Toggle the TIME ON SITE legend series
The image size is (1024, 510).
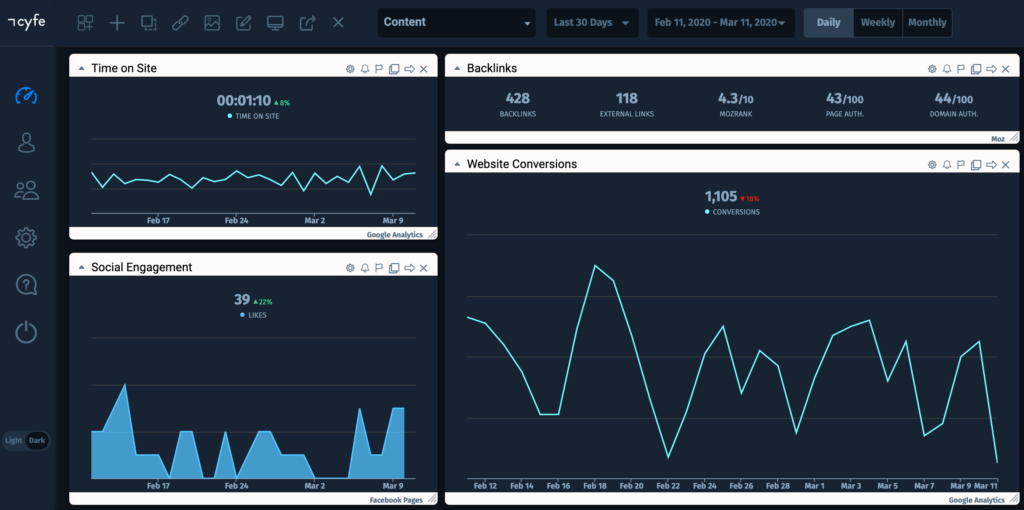pyautogui.click(x=253, y=116)
